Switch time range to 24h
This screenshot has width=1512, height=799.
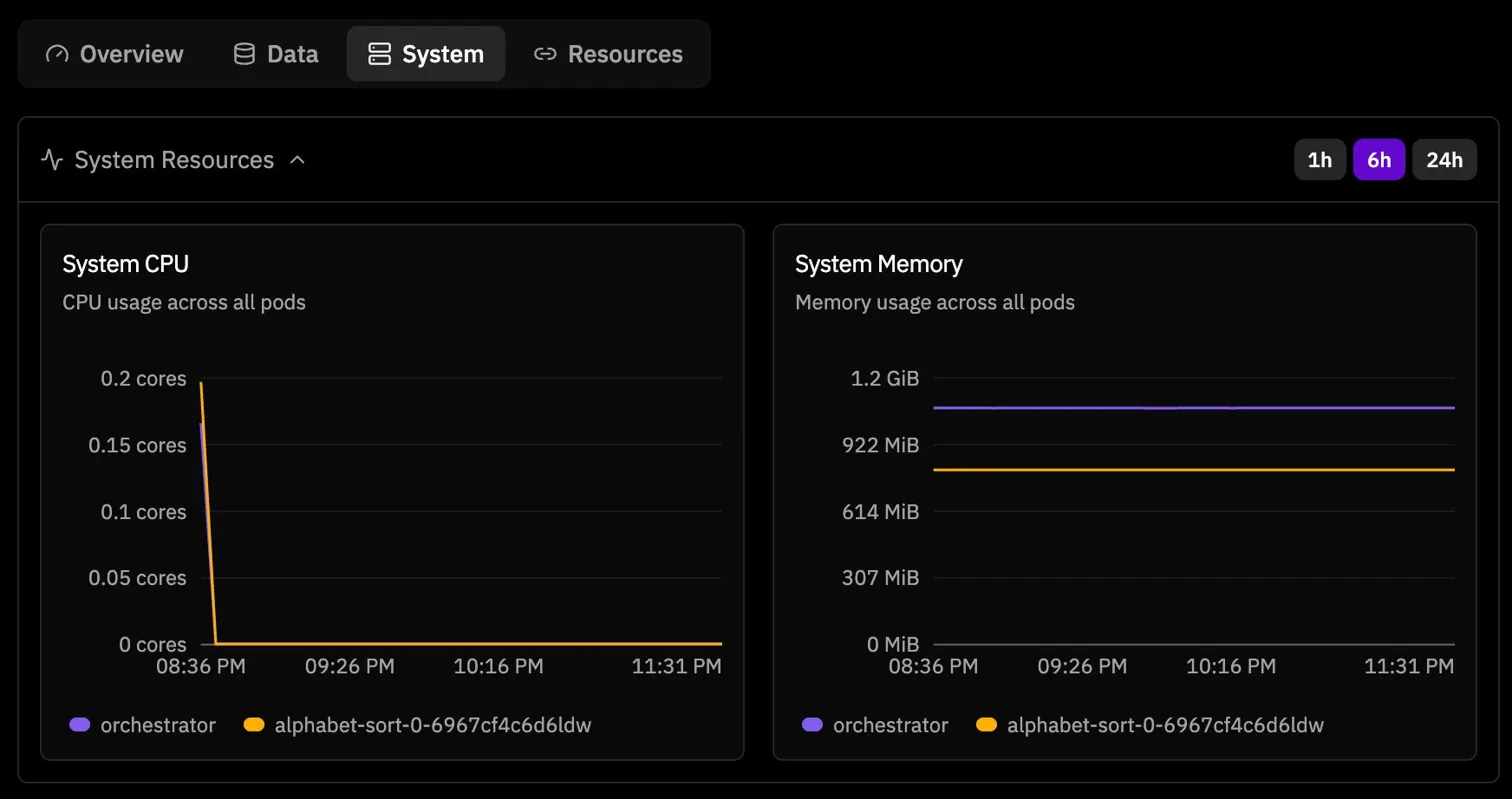[1444, 160]
